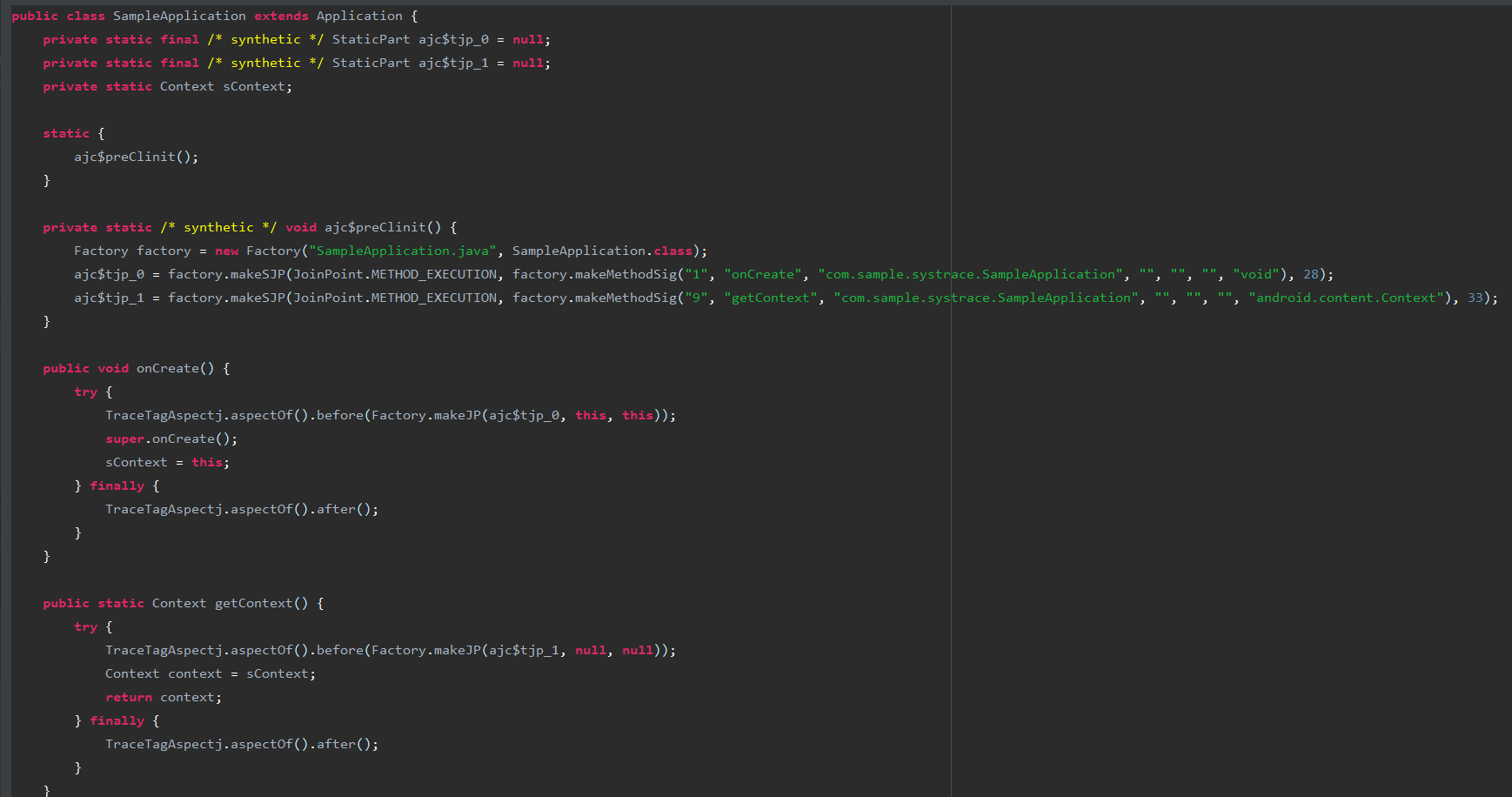Screen dimensions: 1512x797
Task: Click the ajc$tjp_1 field declaration name
Action: [x=453, y=63]
